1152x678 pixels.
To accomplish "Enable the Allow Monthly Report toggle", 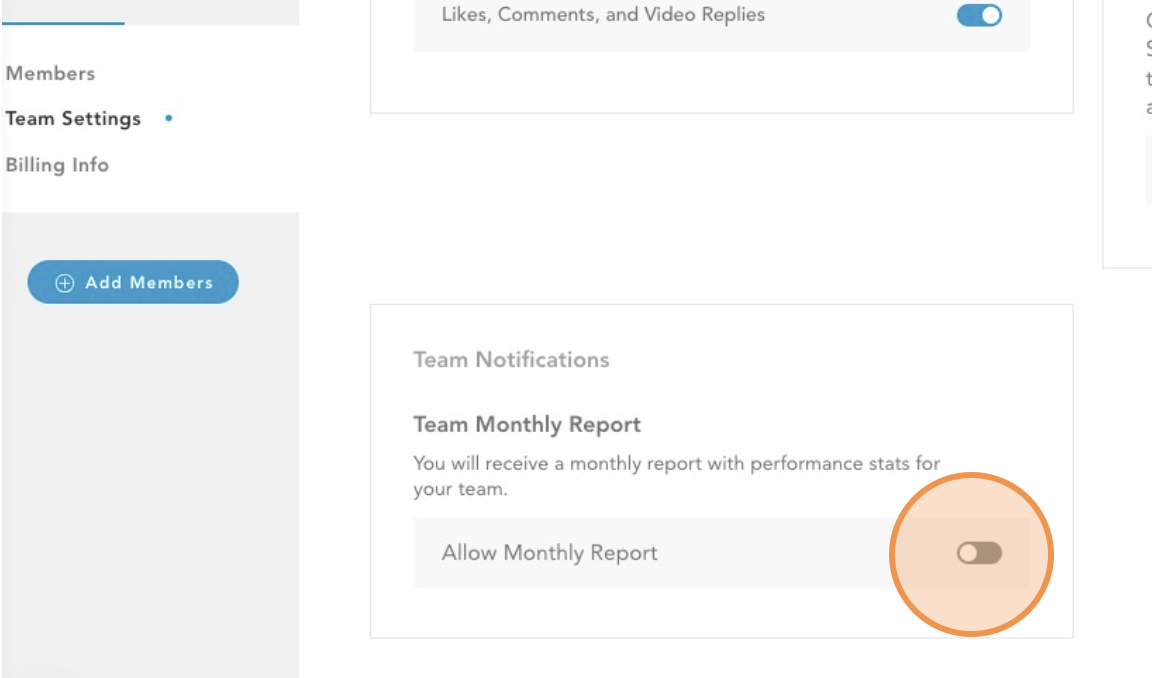I will pos(979,553).
